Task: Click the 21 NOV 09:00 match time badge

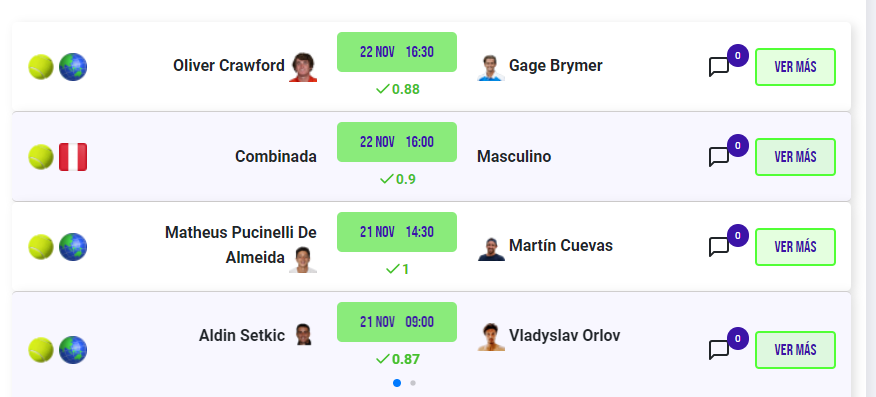Action: (397, 322)
